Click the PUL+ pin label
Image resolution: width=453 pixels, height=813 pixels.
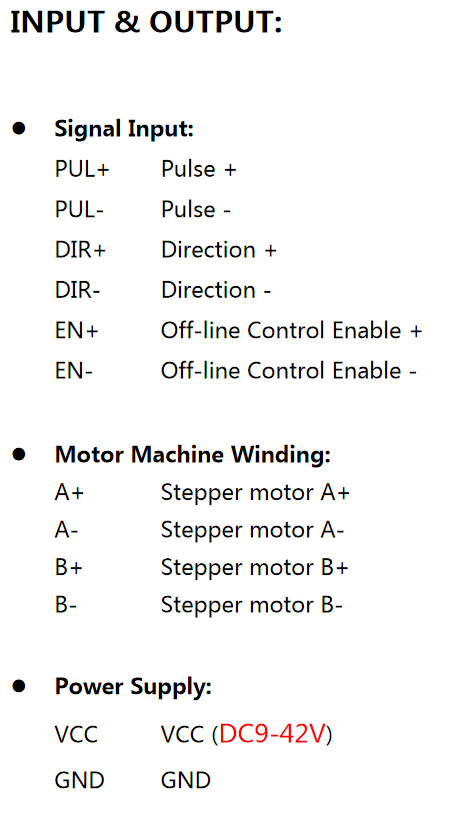(x=82, y=170)
